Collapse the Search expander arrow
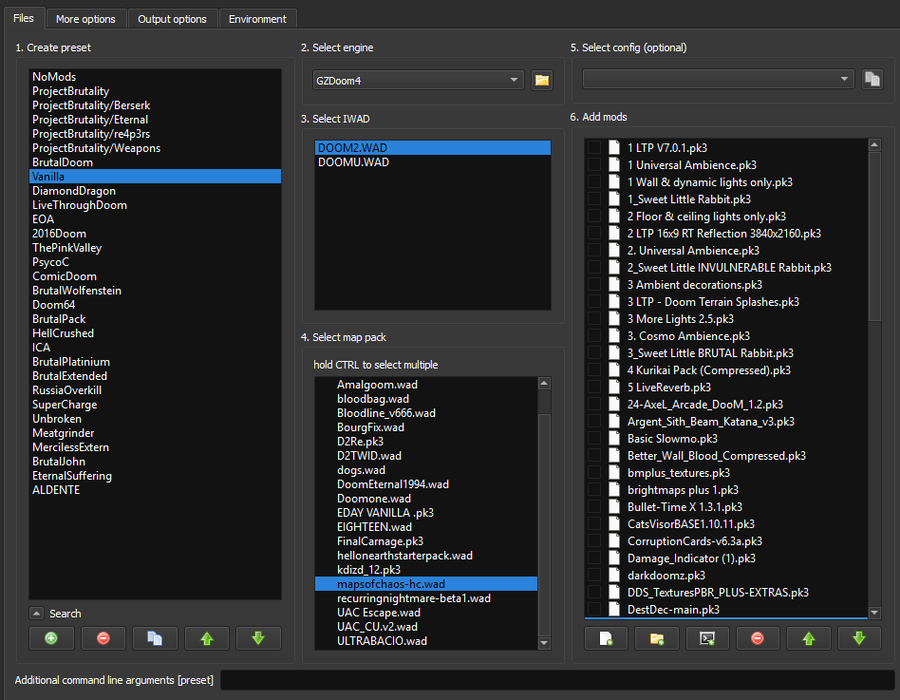This screenshot has height=700, width=900. click(36, 613)
